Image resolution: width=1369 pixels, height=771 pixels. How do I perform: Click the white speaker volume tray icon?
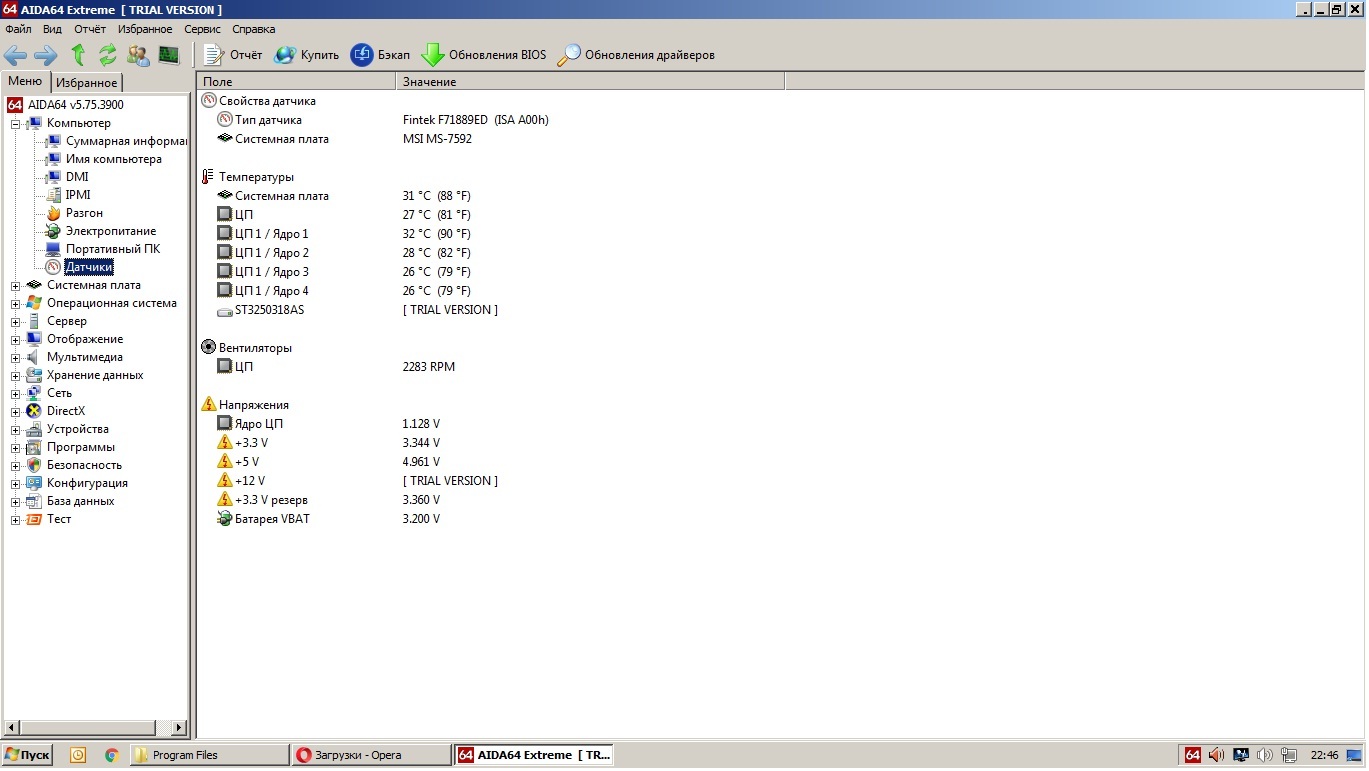[1265, 755]
